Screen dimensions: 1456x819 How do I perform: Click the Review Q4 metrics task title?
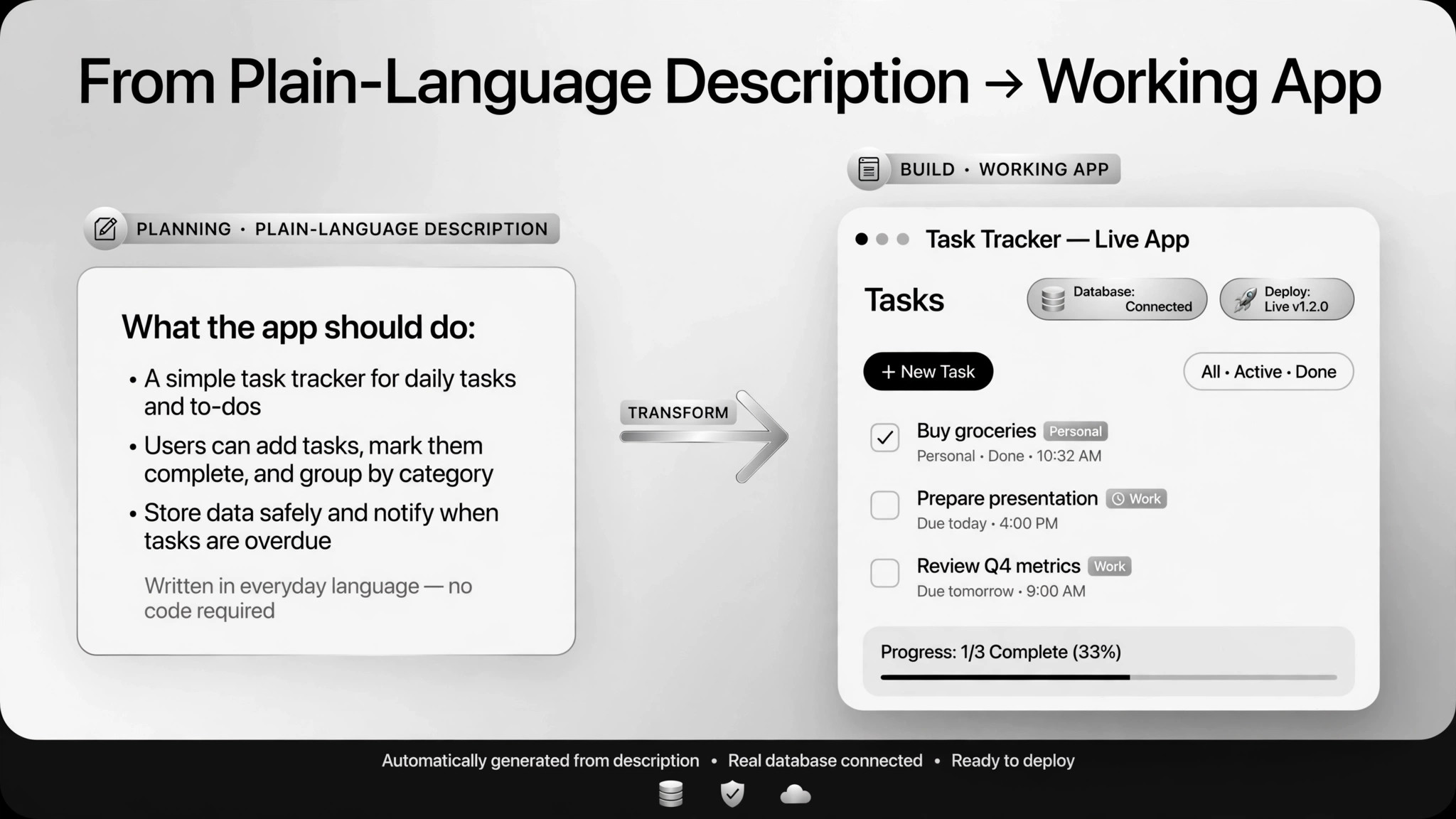coord(998,566)
